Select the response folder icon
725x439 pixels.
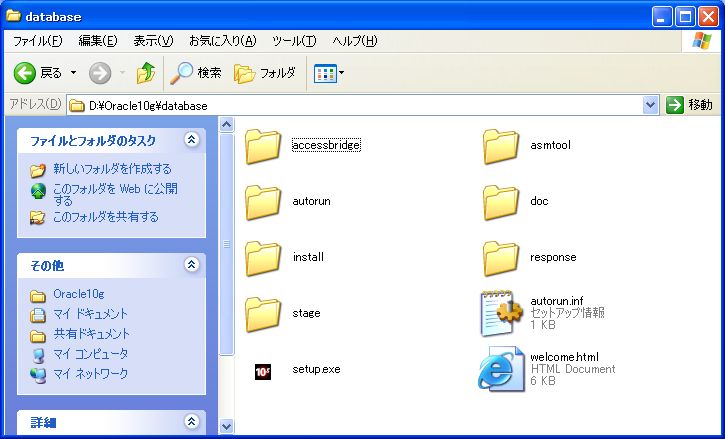[500, 258]
